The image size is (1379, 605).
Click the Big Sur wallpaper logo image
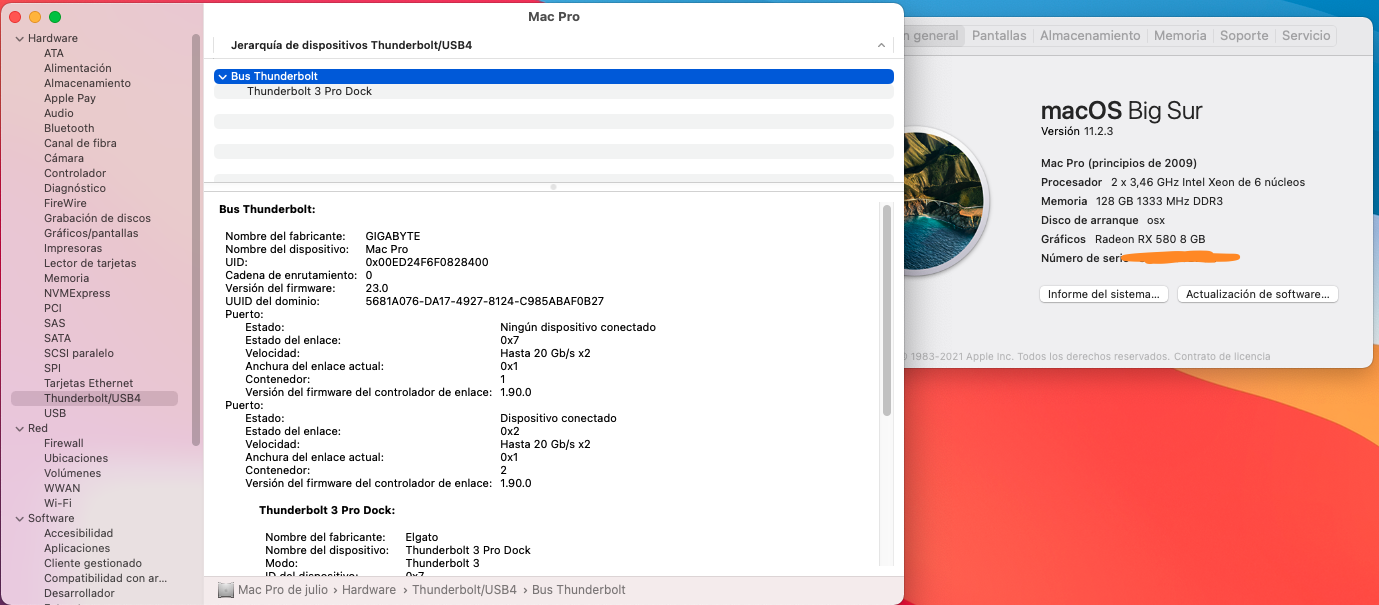point(944,201)
